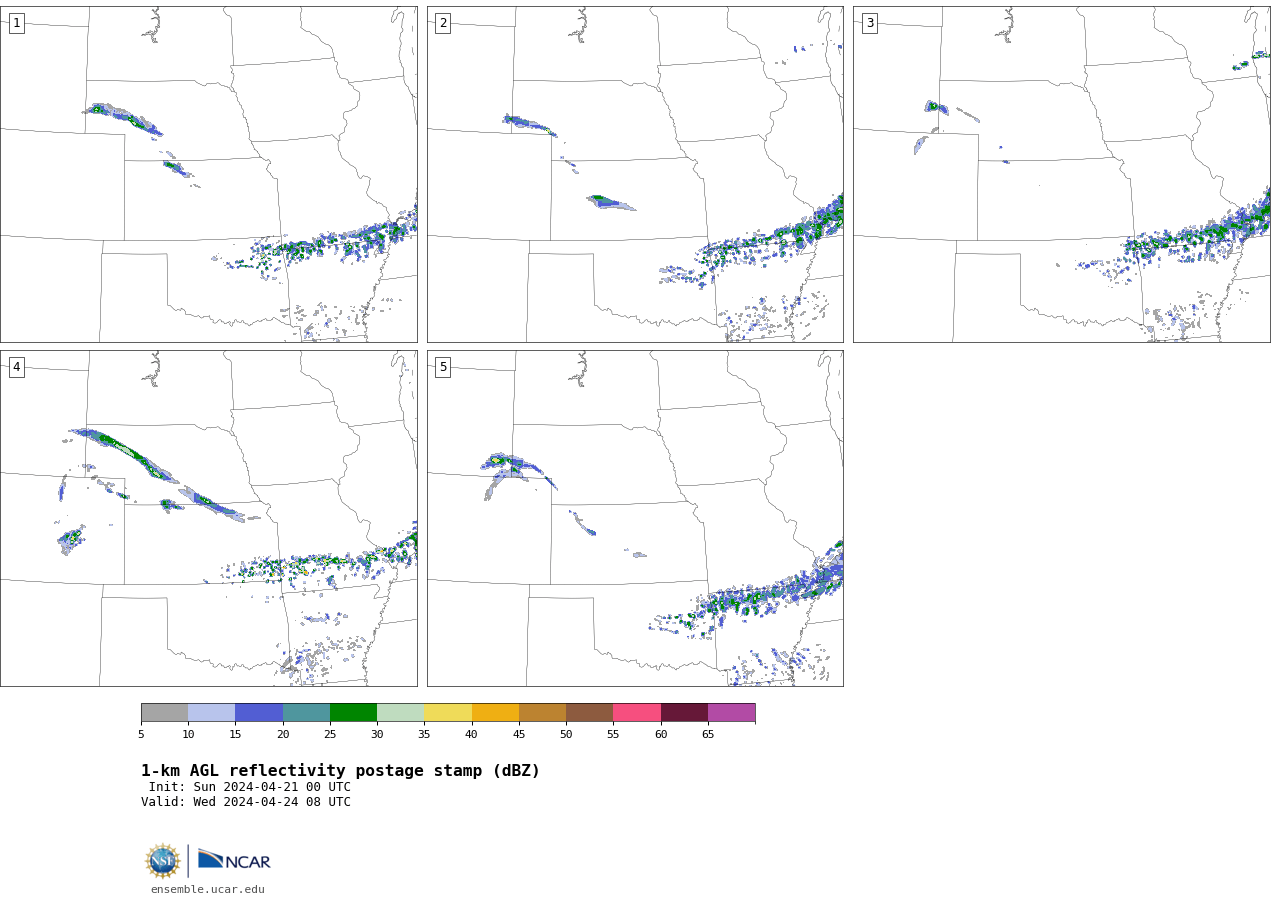Image resolution: width=1280 pixels, height=901 pixels.
Task: Click the panel number 3 label
Action: tap(869, 23)
